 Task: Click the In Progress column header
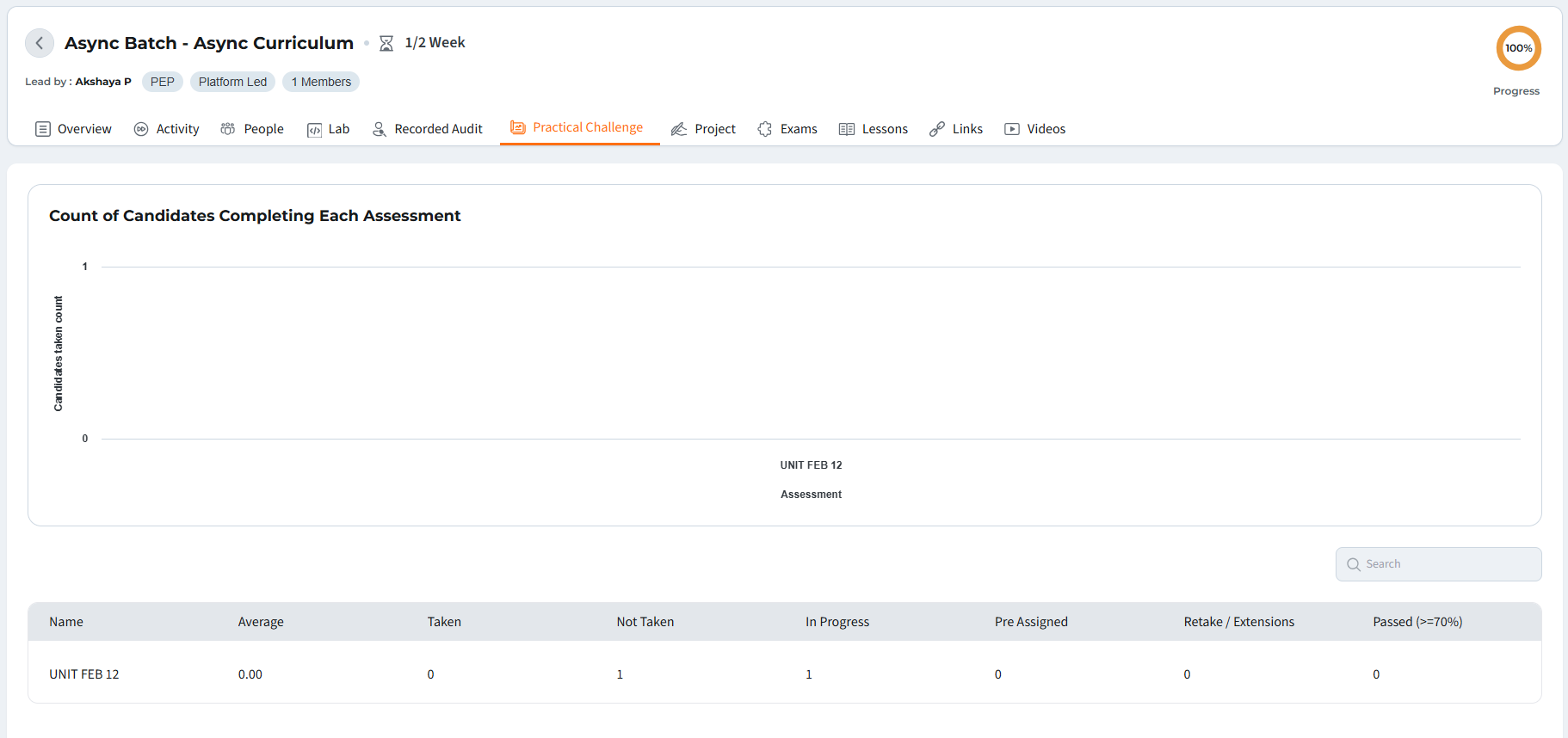click(x=837, y=622)
